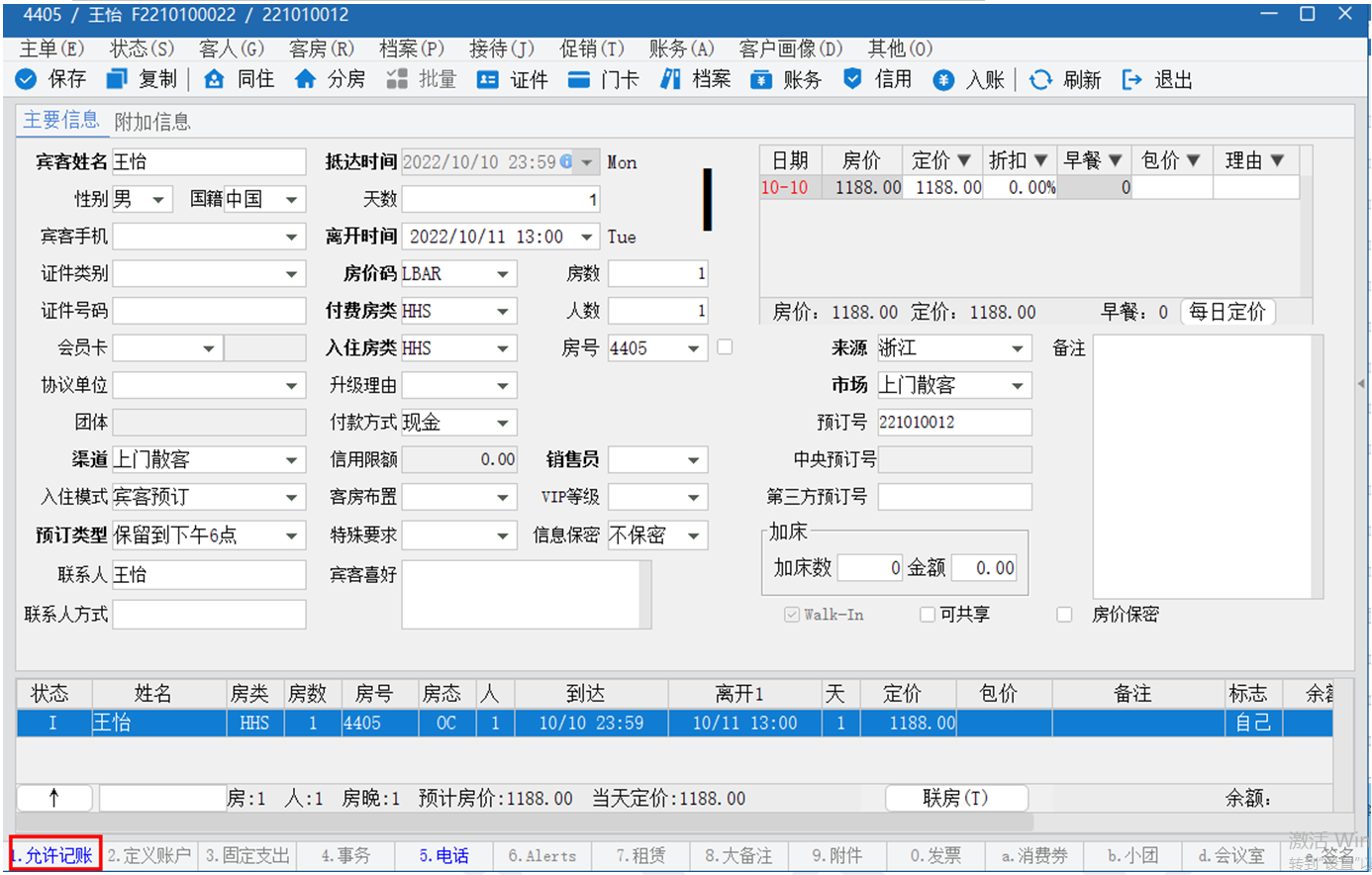Click the small arrow on the right panel edge

point(1362,384)
